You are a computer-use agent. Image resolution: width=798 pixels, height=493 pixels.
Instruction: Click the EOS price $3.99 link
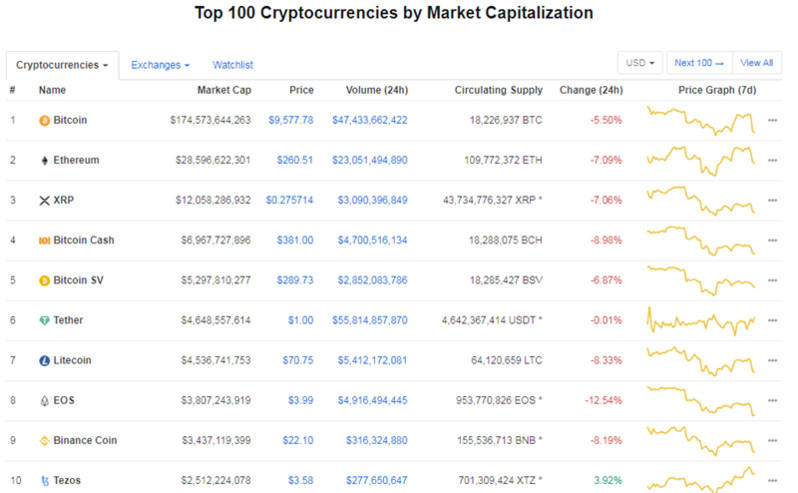tap(301, 400)
